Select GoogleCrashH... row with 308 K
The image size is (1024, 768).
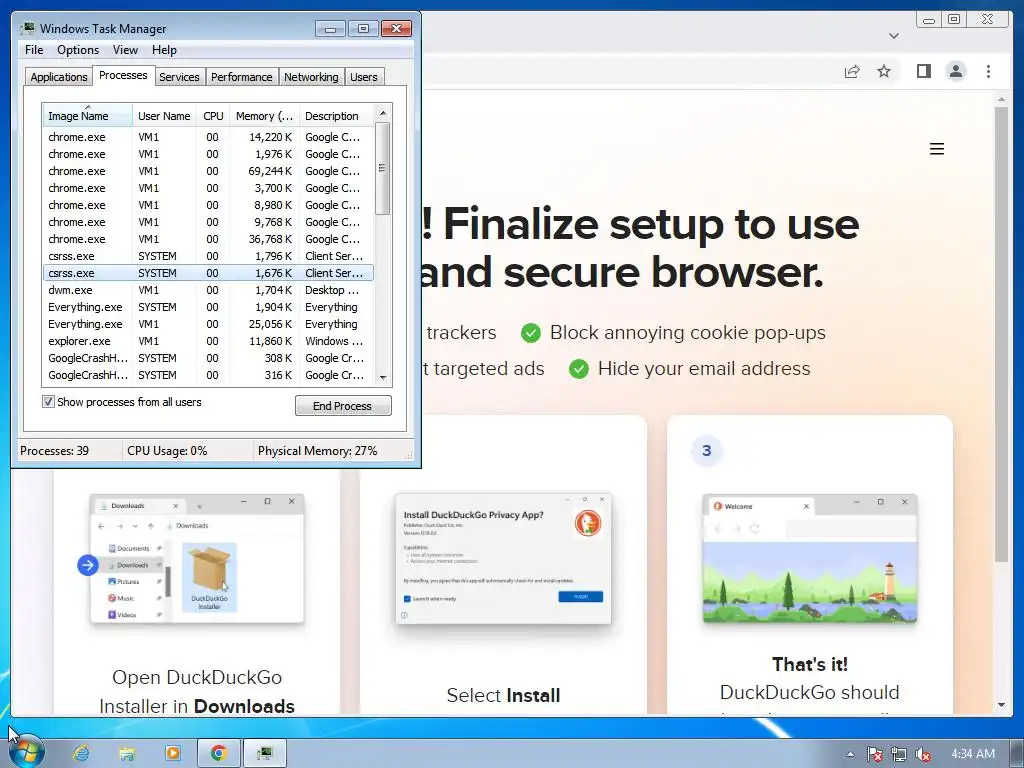click(x=208, y=358)
